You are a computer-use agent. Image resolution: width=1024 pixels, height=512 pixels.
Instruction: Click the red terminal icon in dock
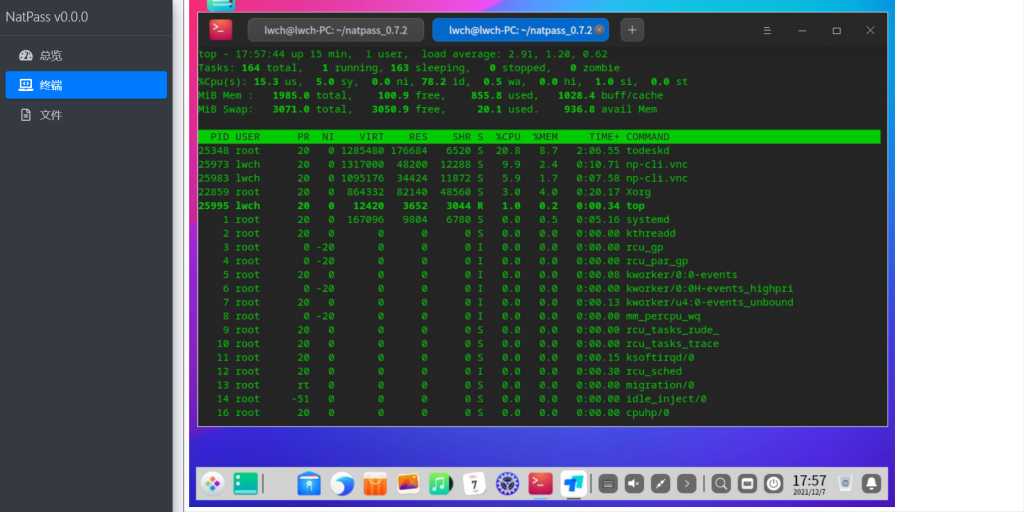[540, 484]
